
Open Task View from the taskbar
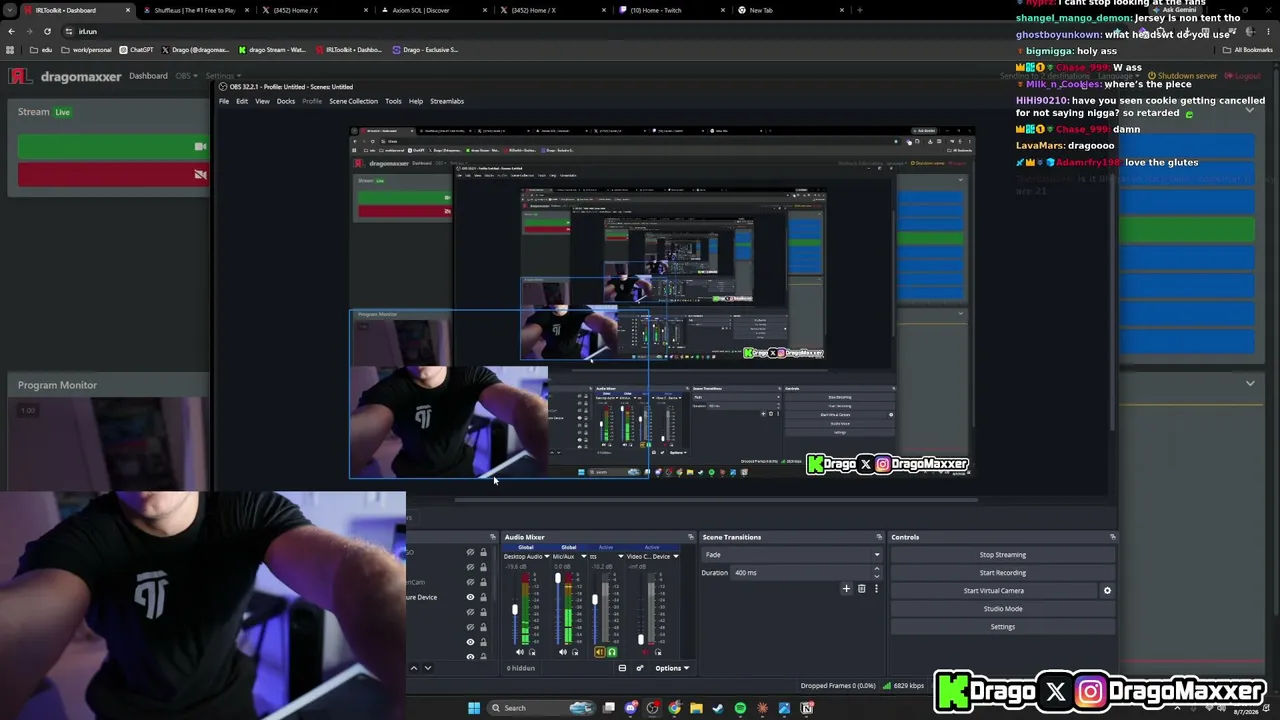coord(608,708)
